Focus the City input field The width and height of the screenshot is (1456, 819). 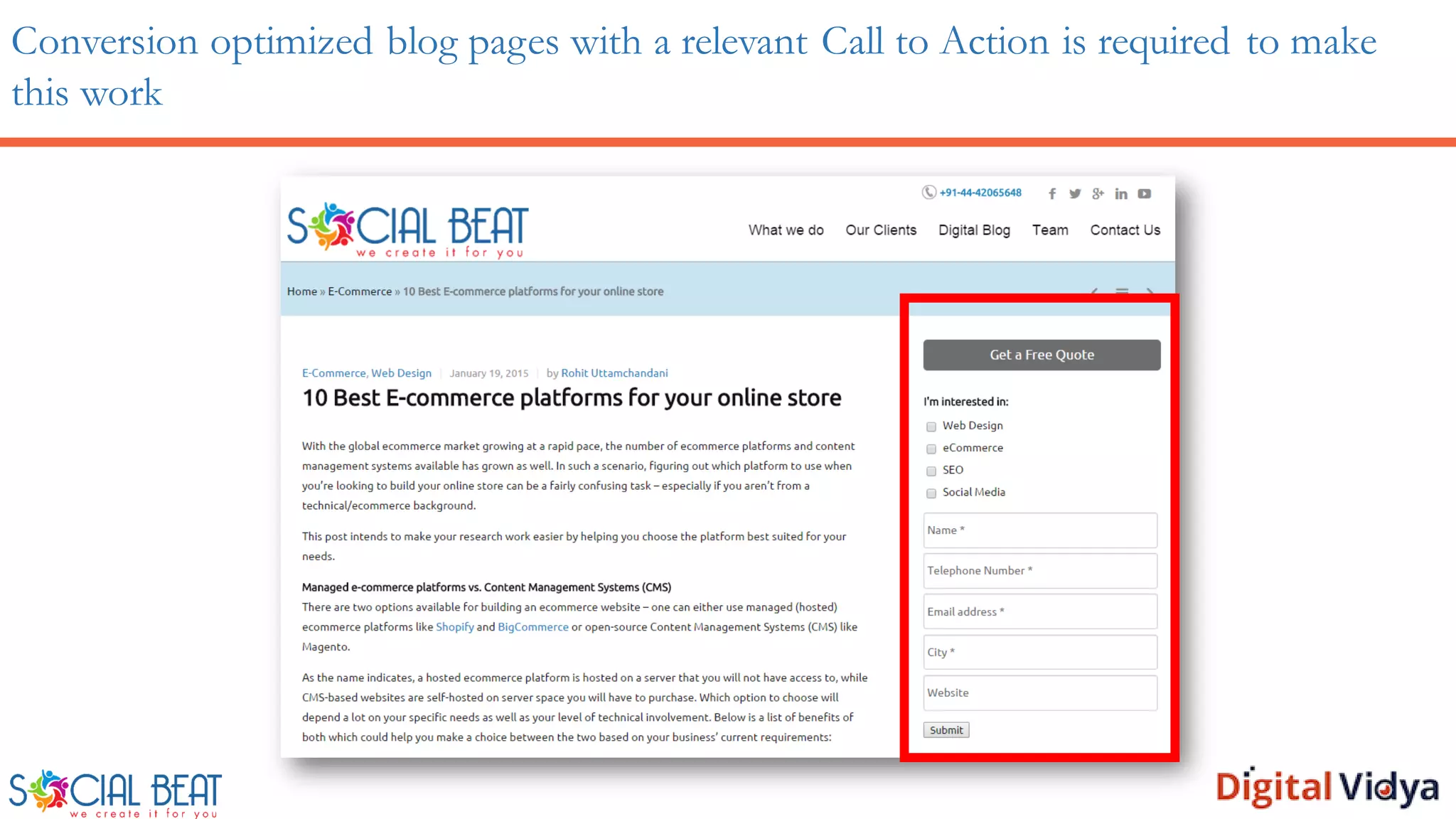point(1040,652)
